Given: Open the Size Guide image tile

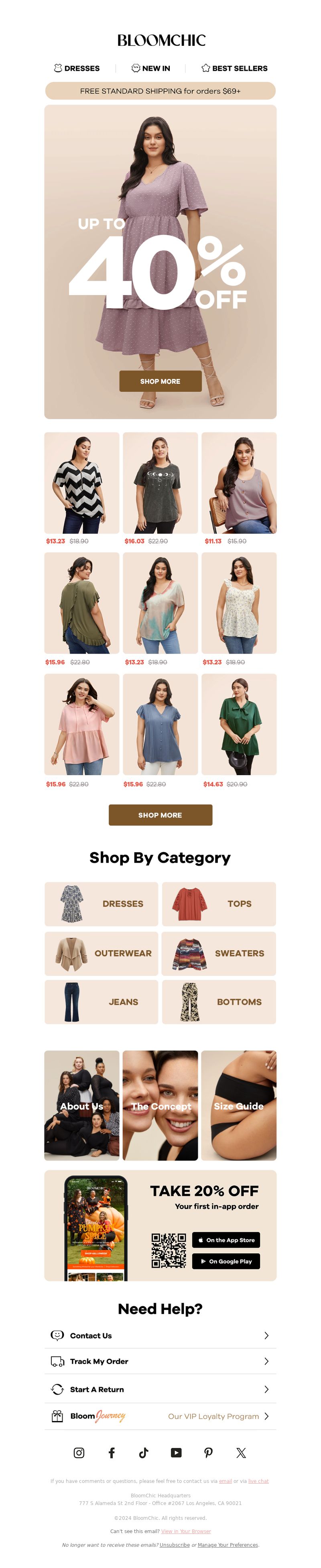Looking at the screenshot, I should (239, 1106).
